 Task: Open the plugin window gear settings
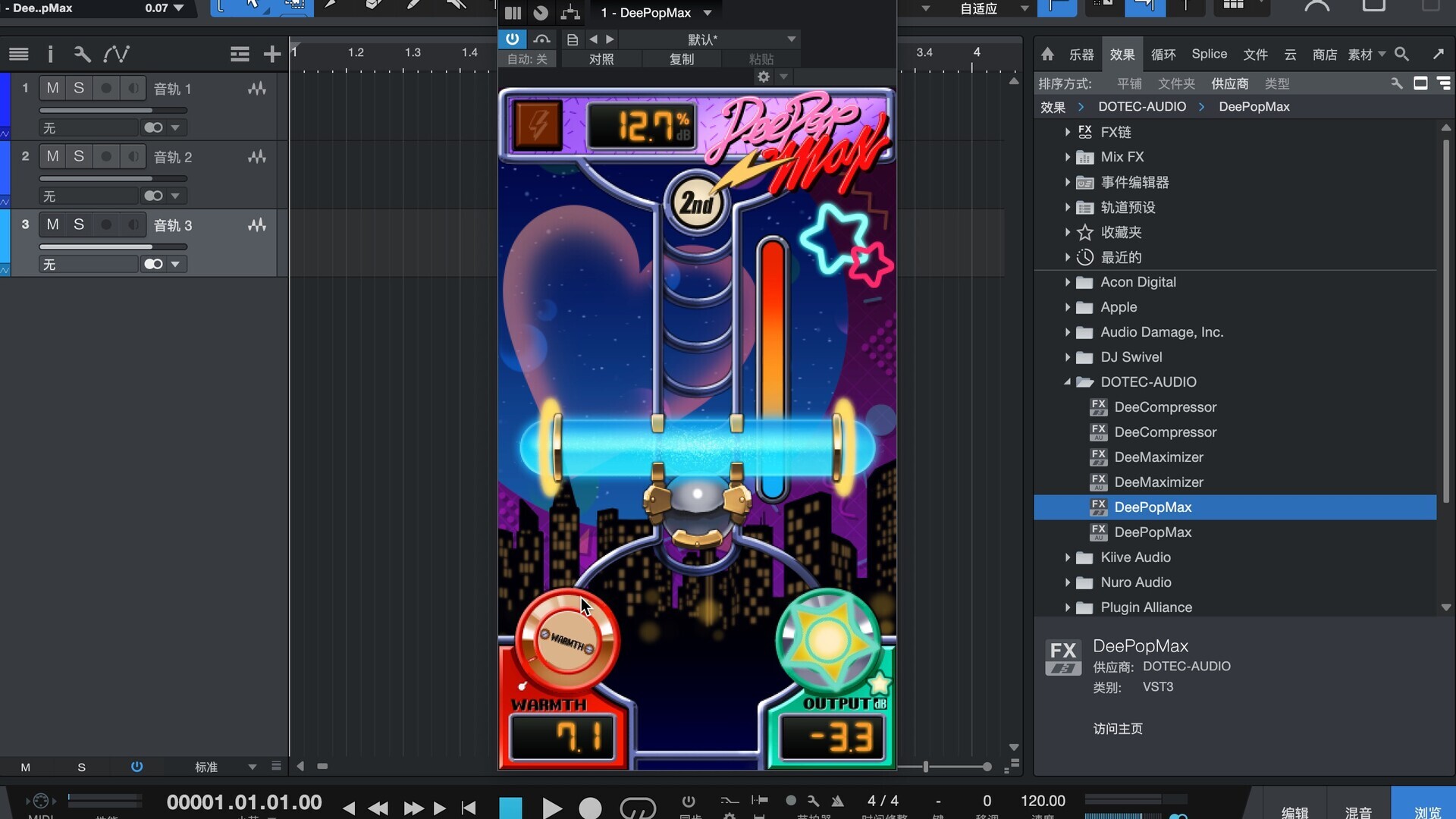click(764, 77)
